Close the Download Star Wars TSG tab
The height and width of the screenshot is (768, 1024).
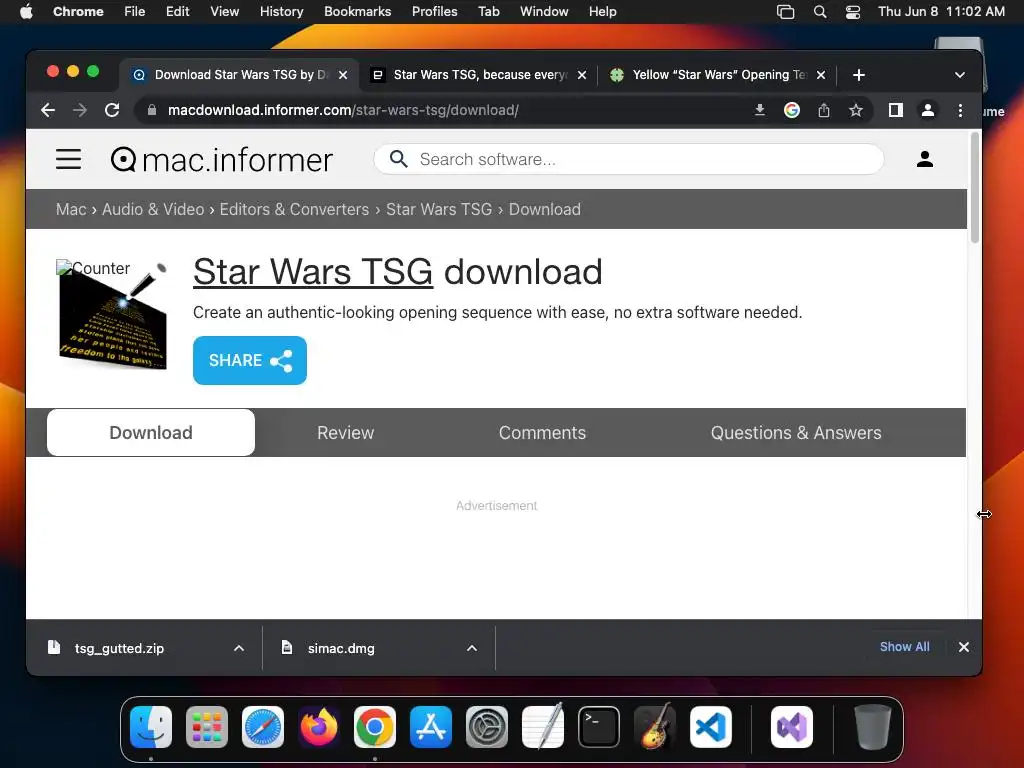[x=343, y=75]
